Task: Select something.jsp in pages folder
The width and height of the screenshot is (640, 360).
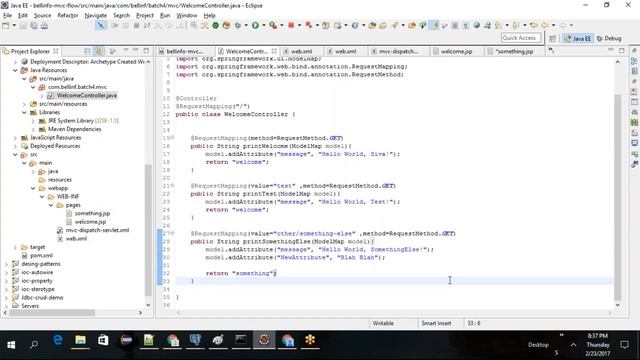Action: click(92, 213)
